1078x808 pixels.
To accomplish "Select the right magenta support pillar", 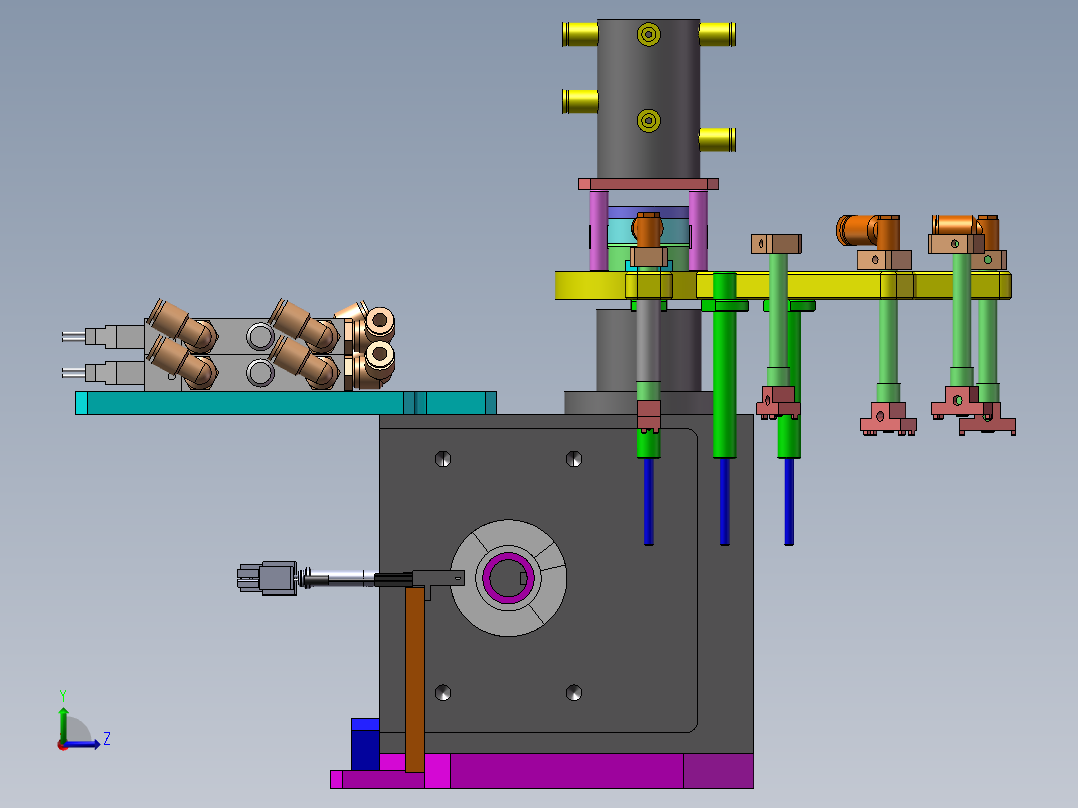I will (x=698, y=230).
